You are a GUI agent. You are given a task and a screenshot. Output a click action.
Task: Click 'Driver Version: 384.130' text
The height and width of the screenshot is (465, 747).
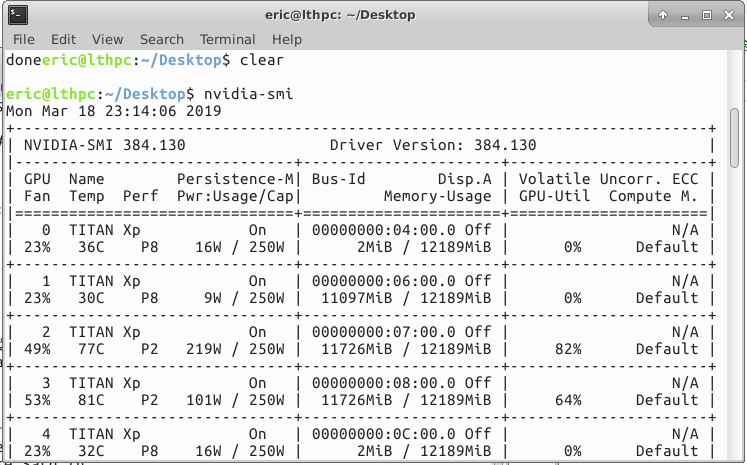tap(433, 145)
